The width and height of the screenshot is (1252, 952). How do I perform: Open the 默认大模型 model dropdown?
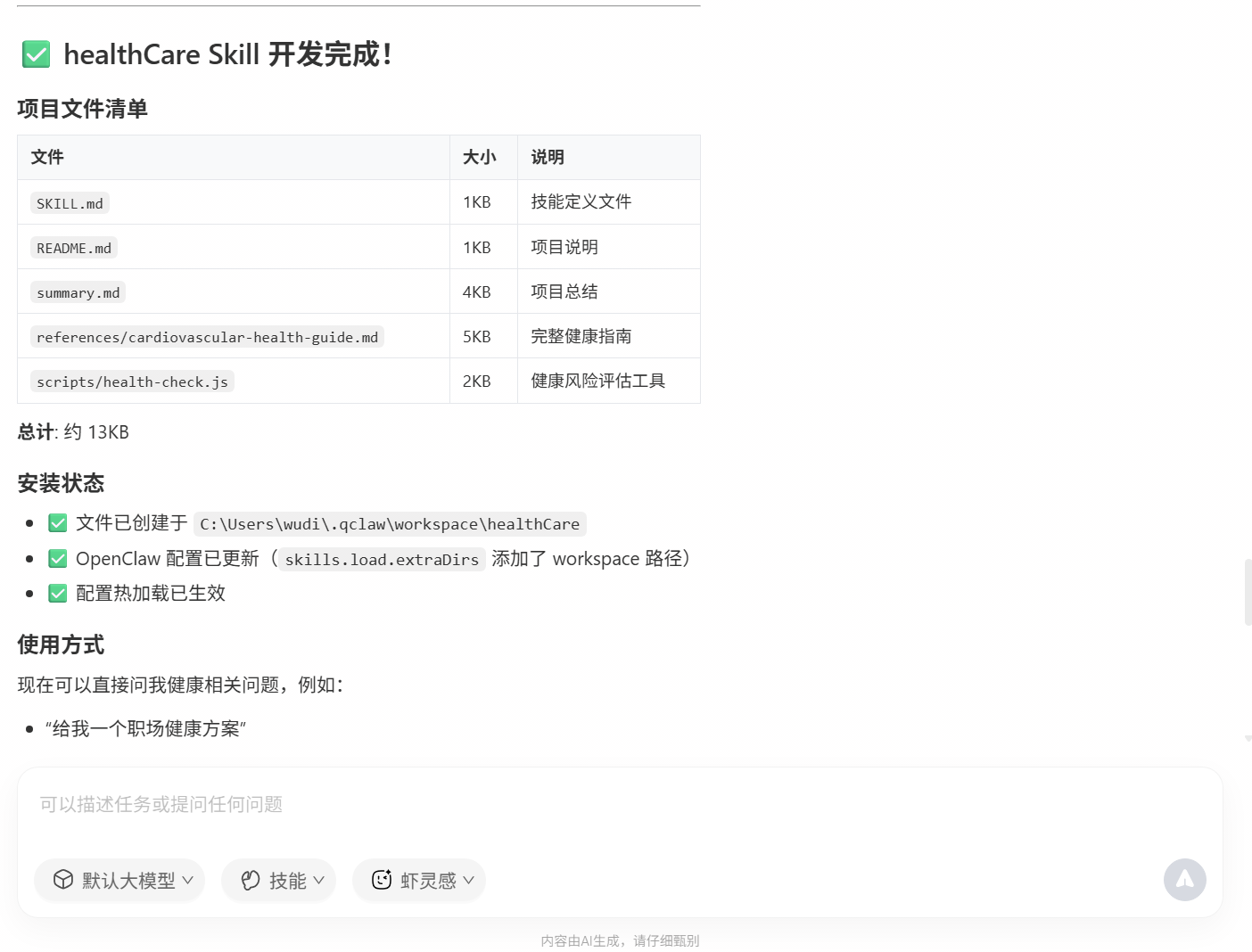tap(119, 880)
